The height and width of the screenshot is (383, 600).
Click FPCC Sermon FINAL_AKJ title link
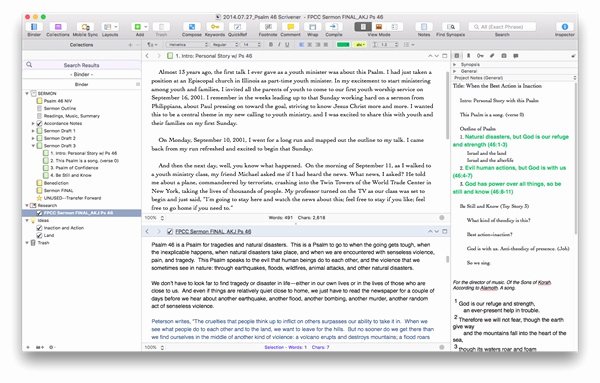coord(213,231)
